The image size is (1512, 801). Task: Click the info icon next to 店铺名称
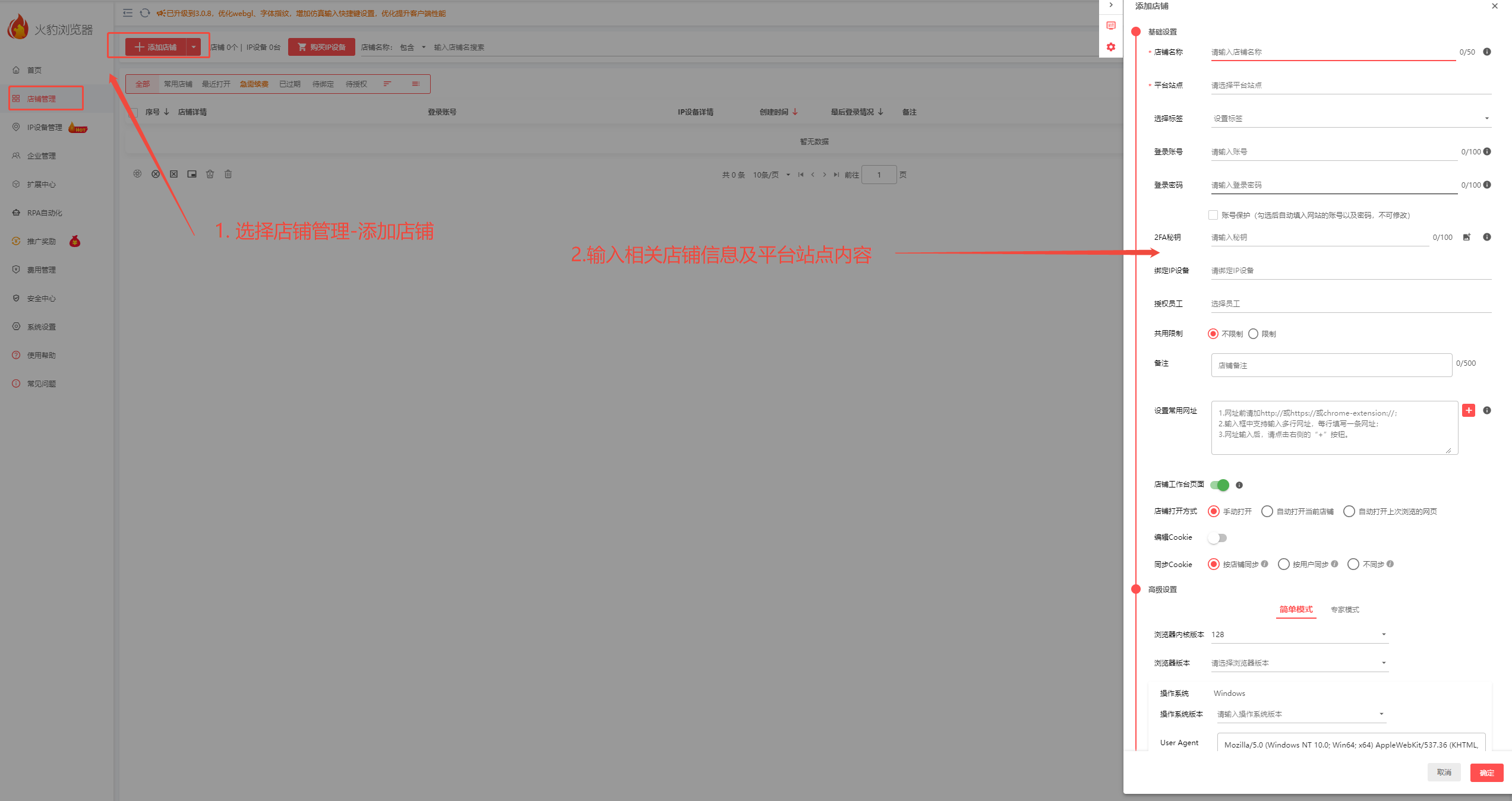pyautogui.click(x=1486, y=52)
